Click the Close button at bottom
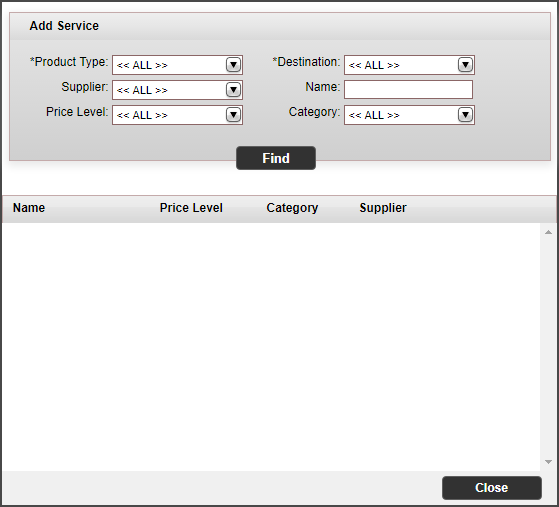Viewport: 559px width, 507px height. pos(492,488)
